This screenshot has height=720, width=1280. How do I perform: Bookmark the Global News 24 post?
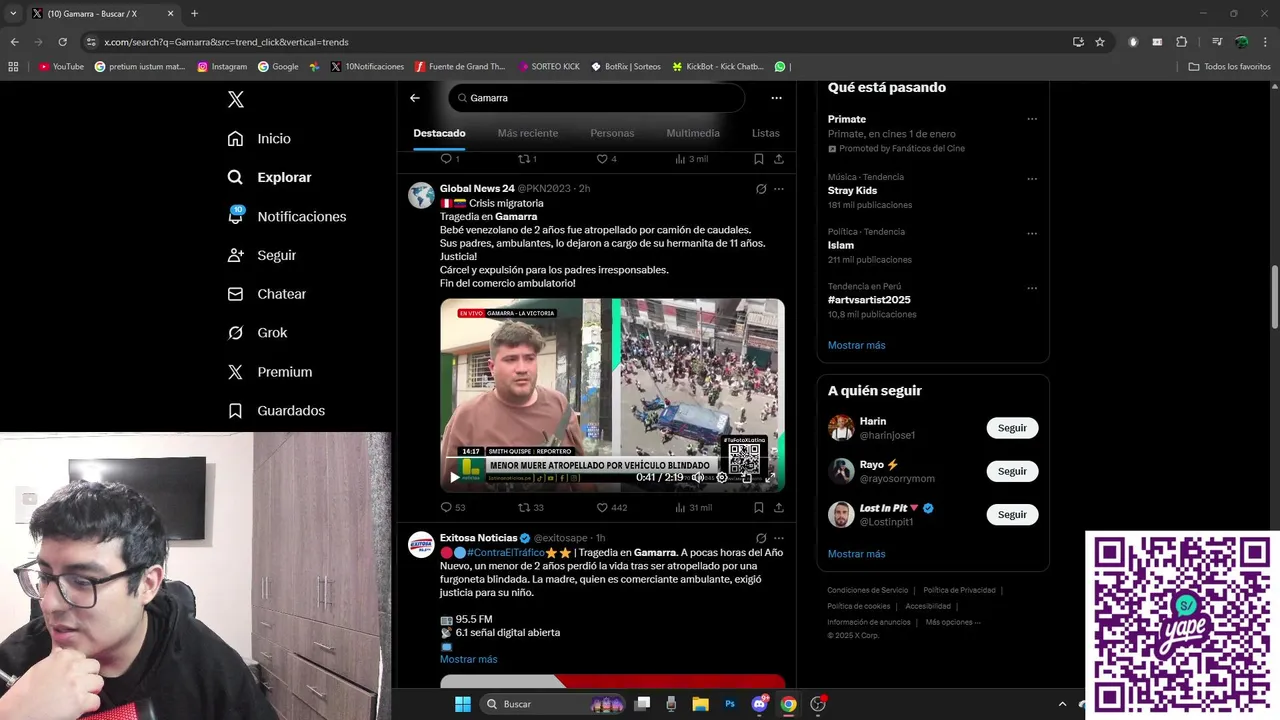tap(759, 508)
